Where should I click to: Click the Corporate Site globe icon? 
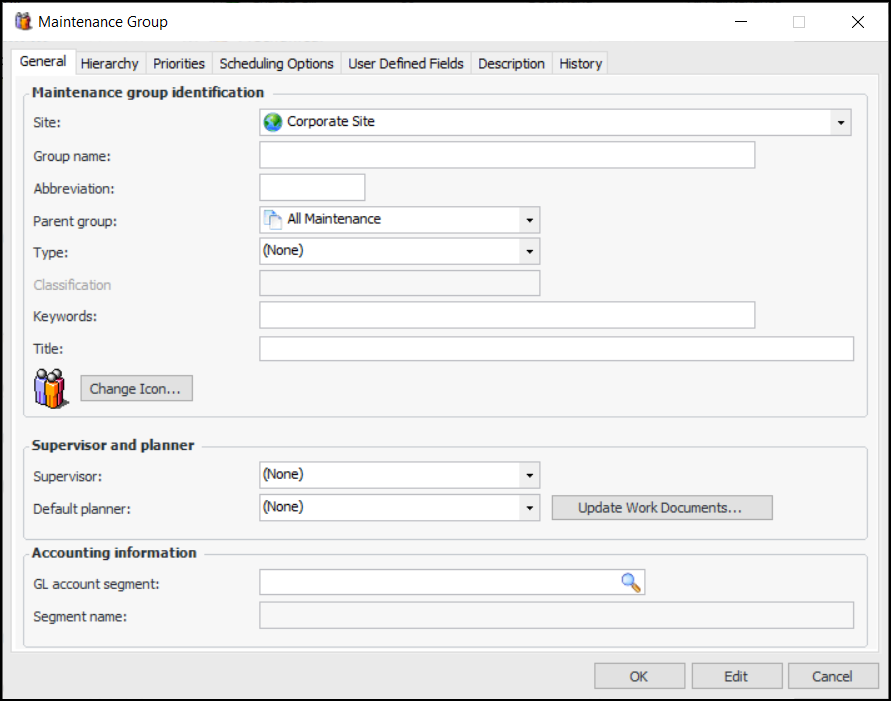pyautogui.click(x=273, y=122)
